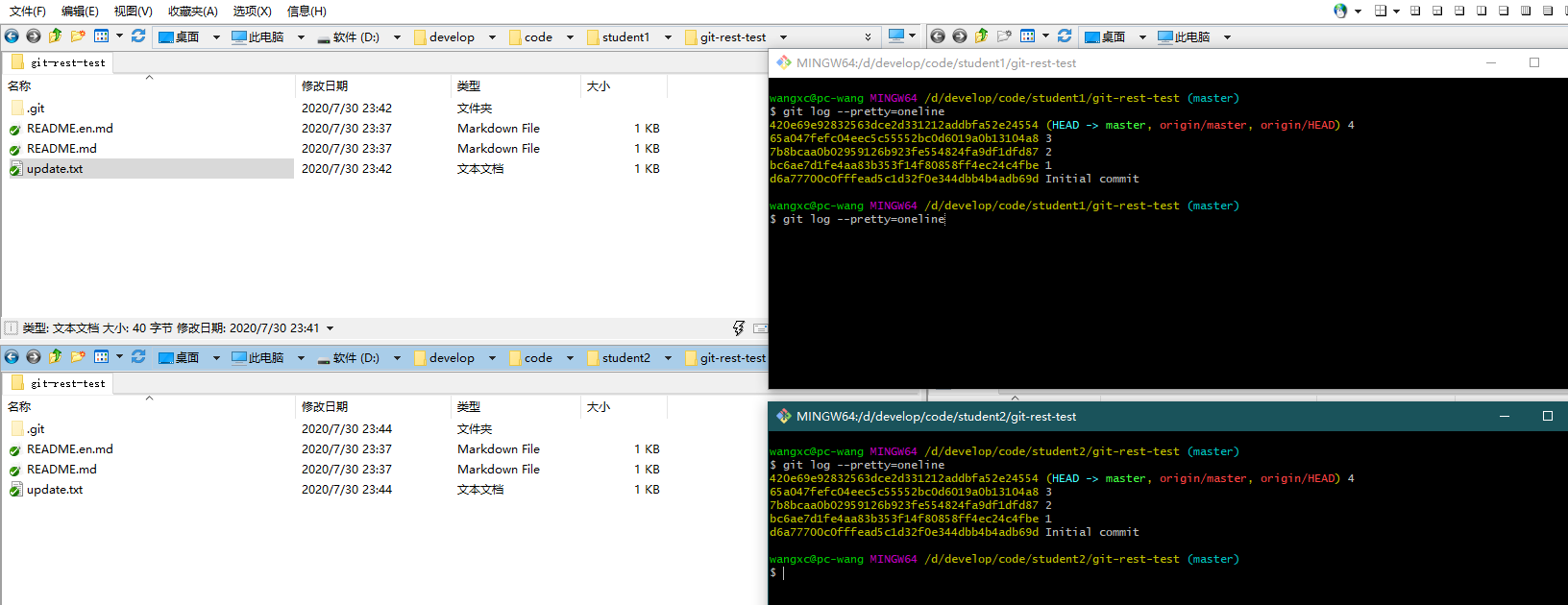Focus the student1 terminal command prompt line
Screen dimensions: 1568x605
tap(857, 219)
